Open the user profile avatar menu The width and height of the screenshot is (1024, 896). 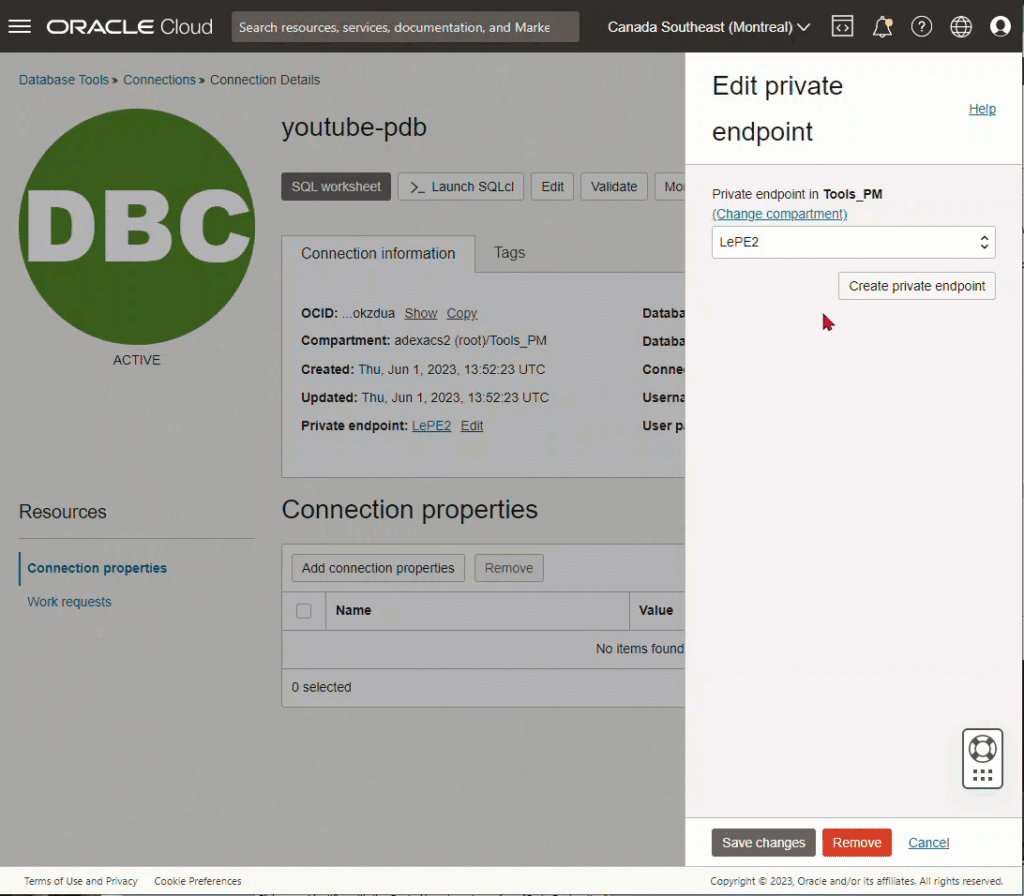pos(1001,26)
